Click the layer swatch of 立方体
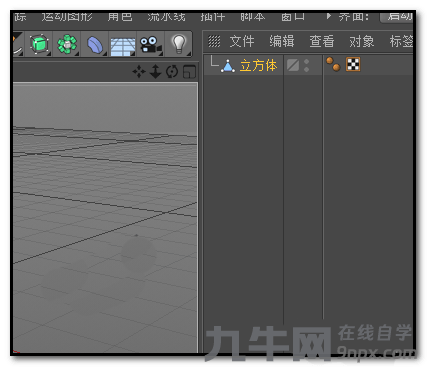This screenshot has width=427, height=367. (293, 65)
